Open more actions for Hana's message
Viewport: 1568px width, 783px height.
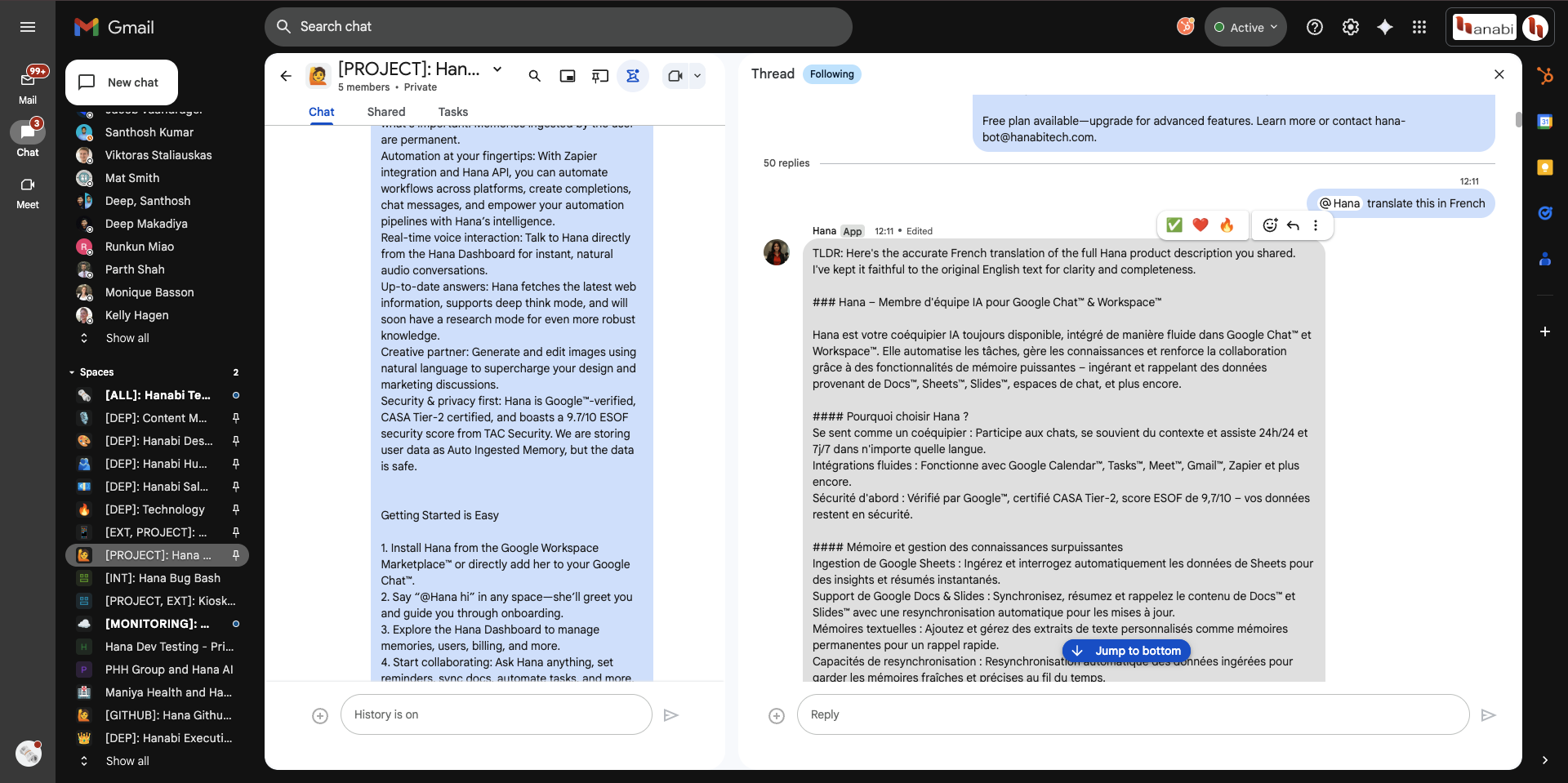pos(1316,225)
